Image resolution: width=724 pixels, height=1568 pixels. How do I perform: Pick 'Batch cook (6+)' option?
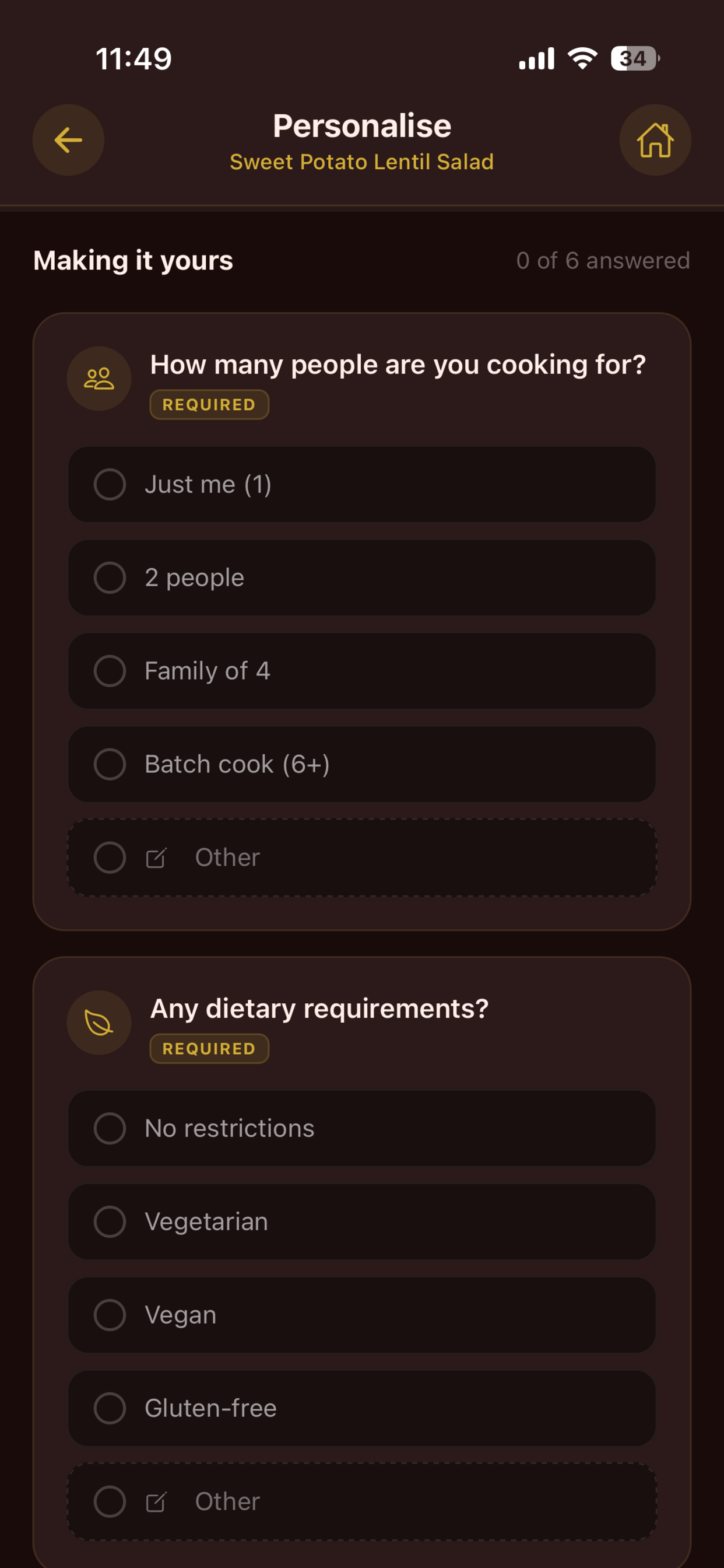[362, 764]
